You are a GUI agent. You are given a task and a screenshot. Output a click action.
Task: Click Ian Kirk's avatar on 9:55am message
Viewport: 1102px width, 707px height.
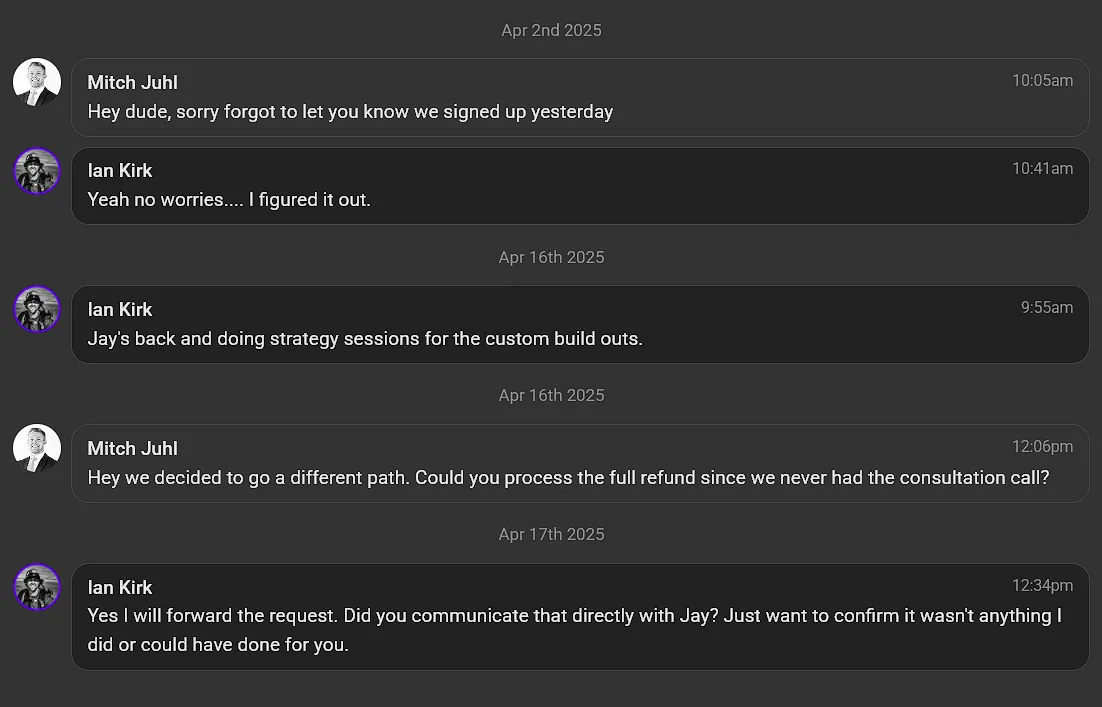37,309
